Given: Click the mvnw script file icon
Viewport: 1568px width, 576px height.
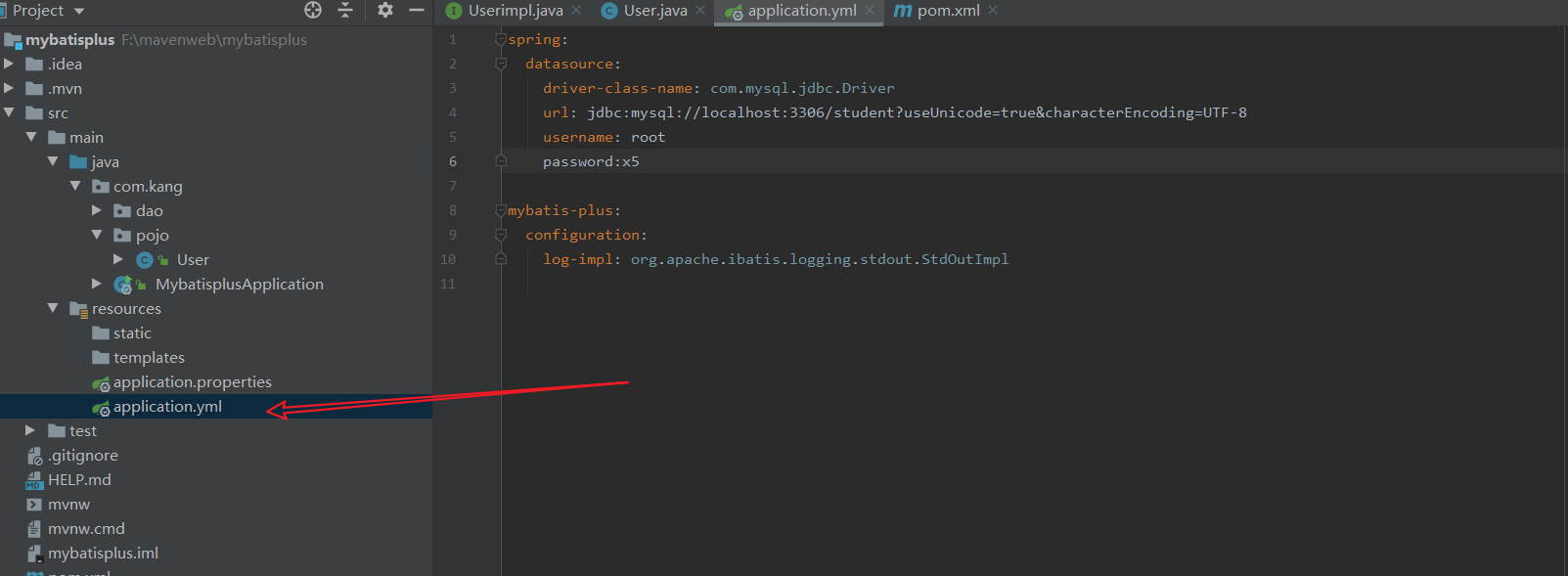Looking at the screenshot, I should click(x=34, y=505).
